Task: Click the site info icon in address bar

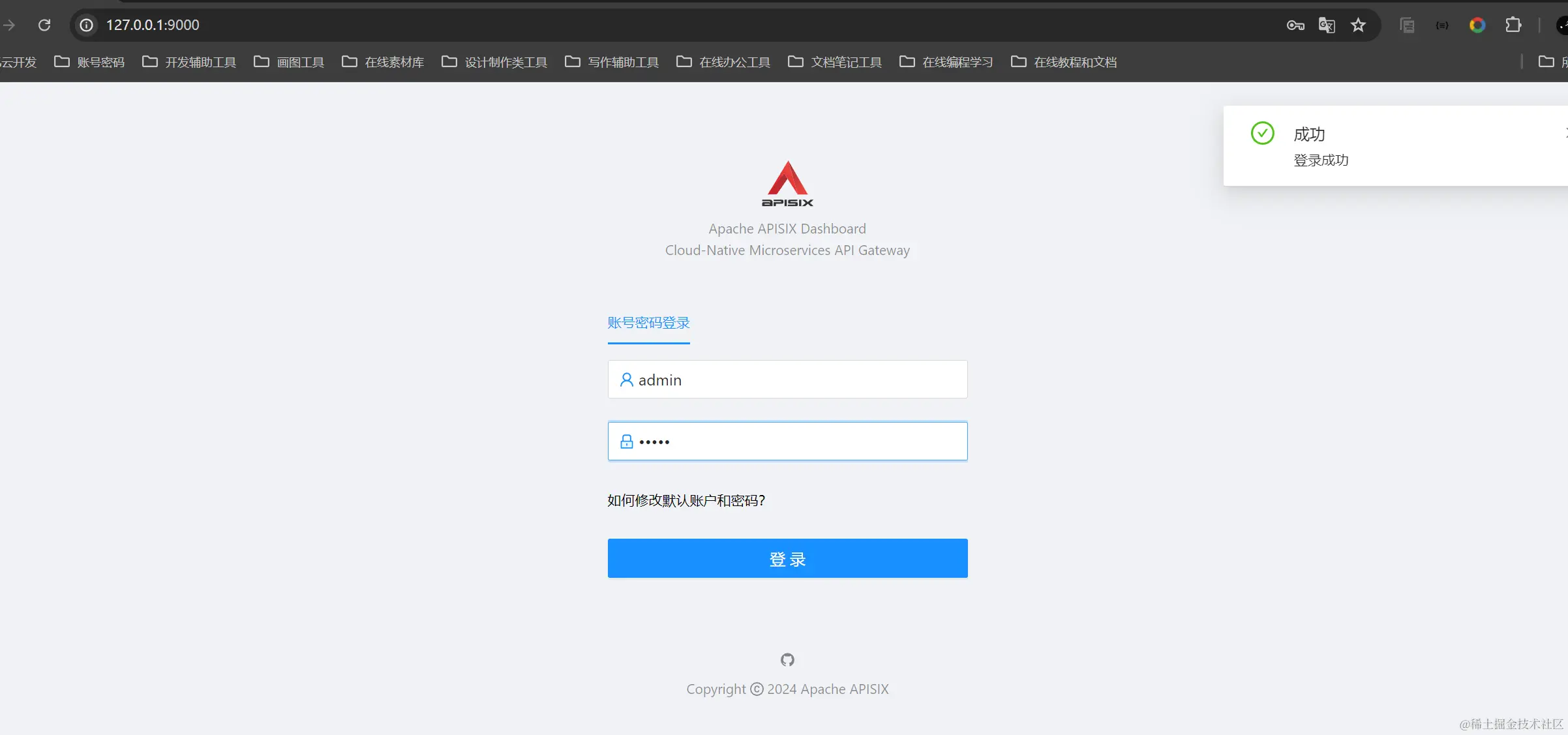Action: pos(86,25)
